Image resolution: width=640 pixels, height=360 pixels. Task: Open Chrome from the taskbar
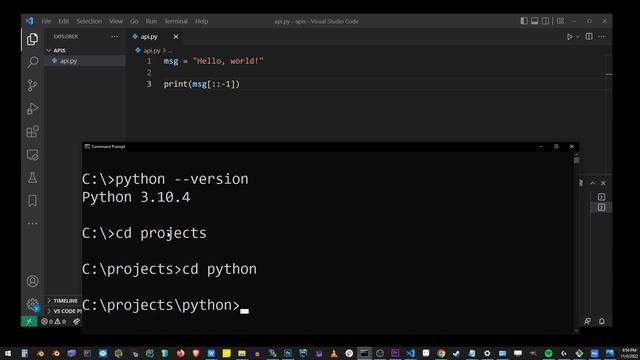pos(441,353)
